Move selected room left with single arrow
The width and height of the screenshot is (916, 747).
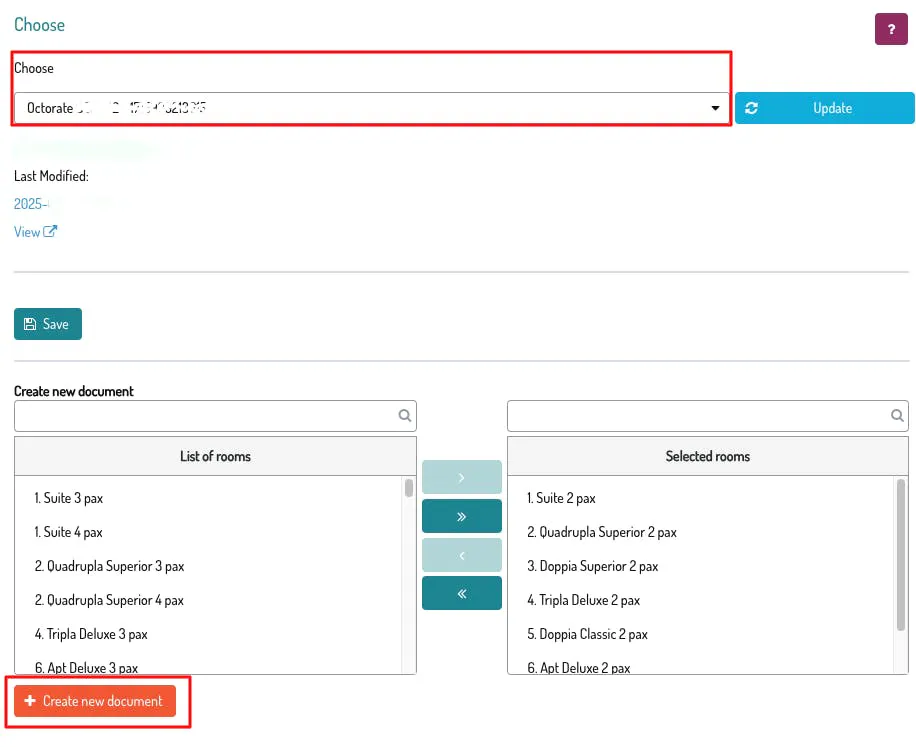click(462, 555)
